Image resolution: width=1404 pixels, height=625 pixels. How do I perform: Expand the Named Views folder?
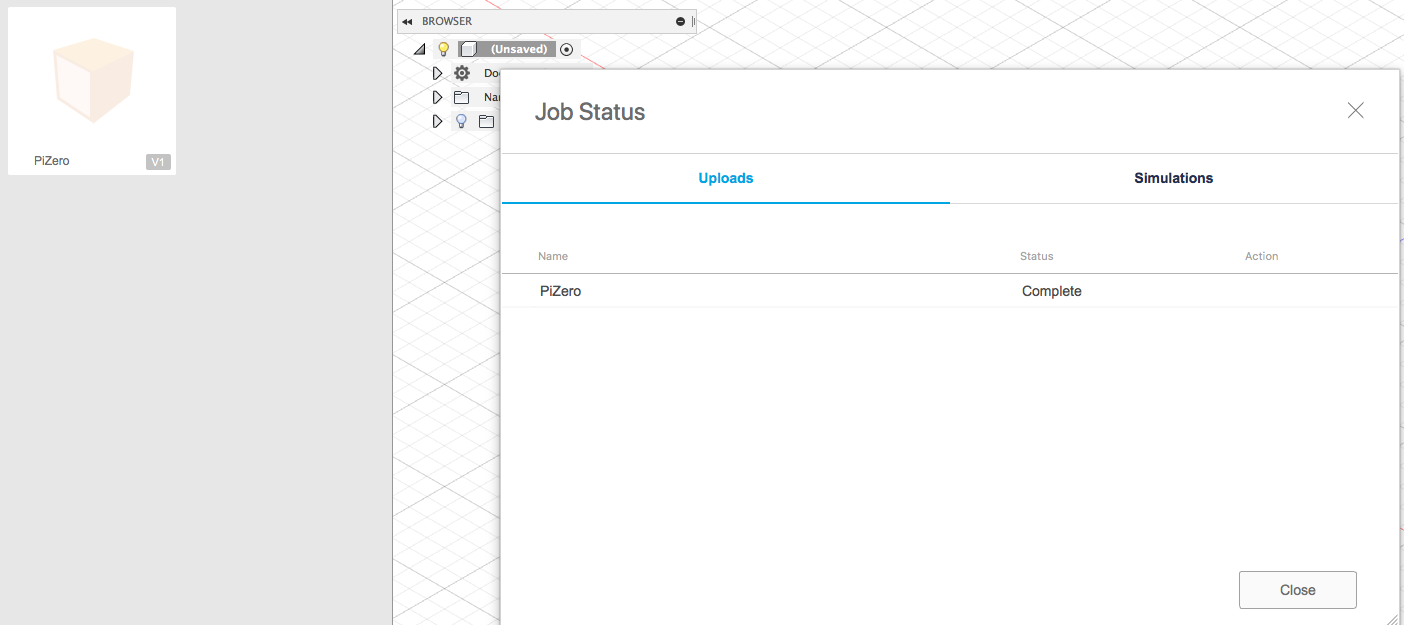point(437,97)
